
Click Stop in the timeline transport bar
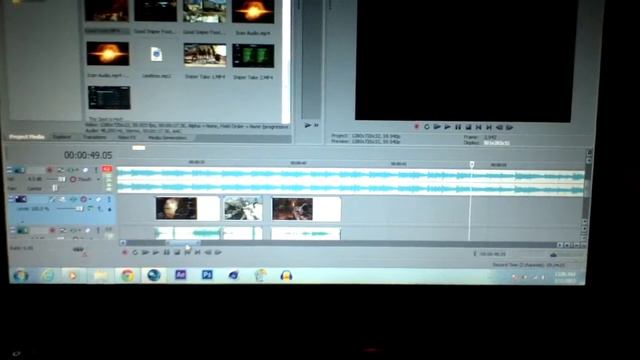click(x=177, y=253)
